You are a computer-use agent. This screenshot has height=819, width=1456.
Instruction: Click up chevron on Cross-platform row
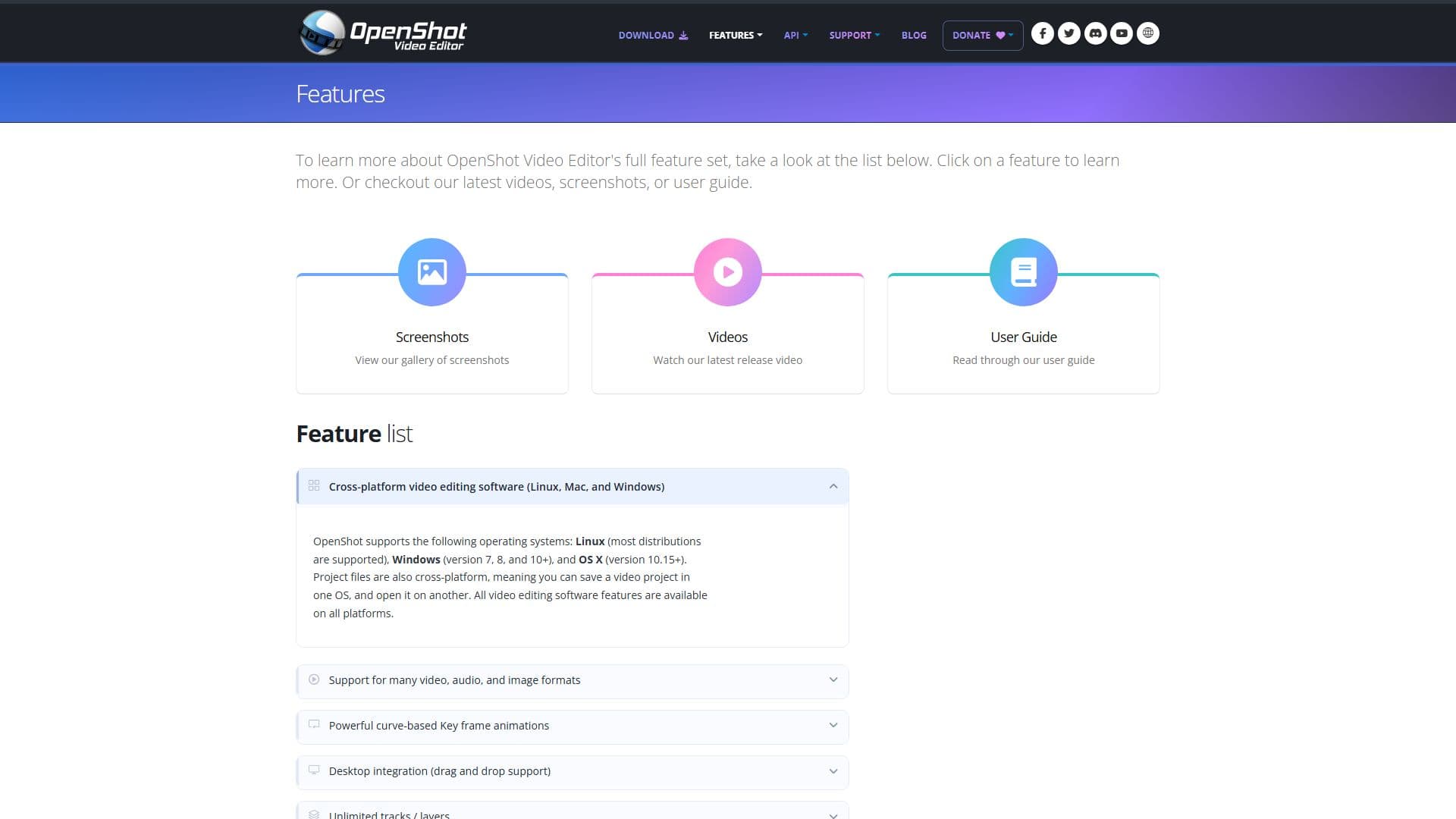click(833, 487)
